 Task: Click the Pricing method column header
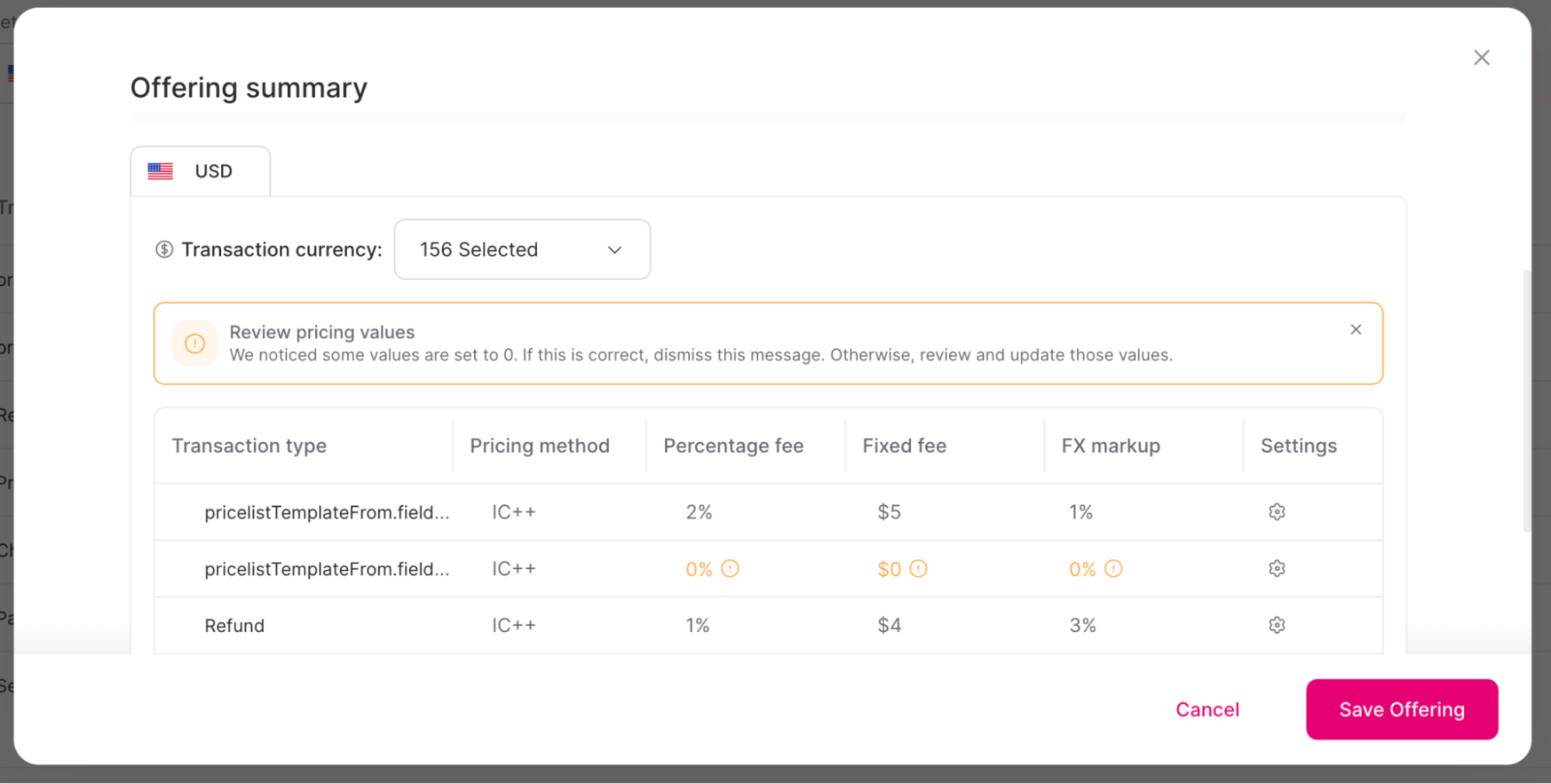click(539, 445)
